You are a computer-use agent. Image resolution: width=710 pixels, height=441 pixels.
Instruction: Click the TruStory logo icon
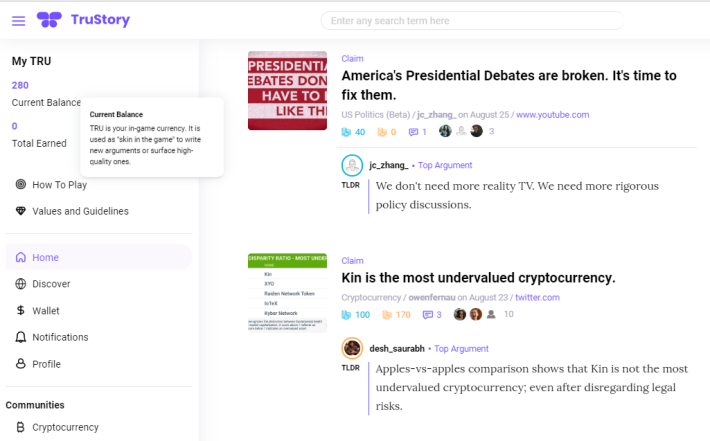point(49,20)
